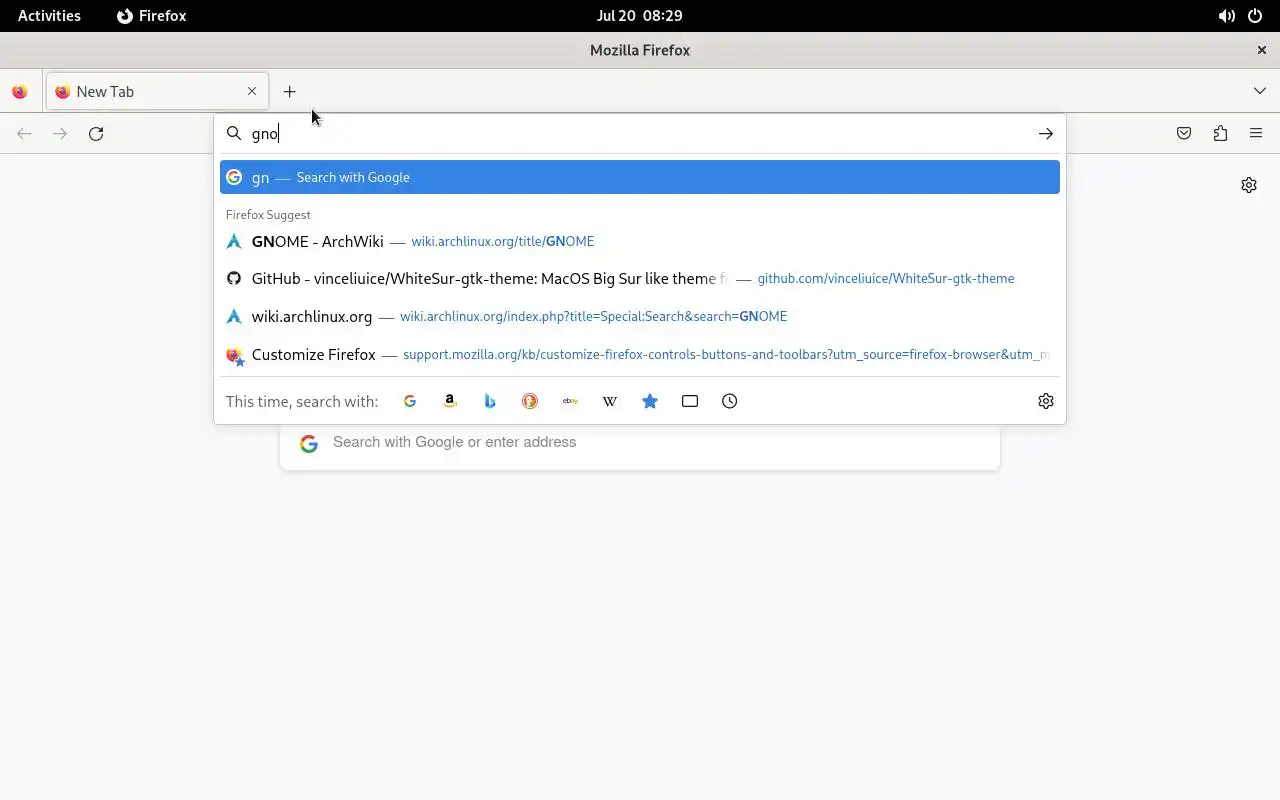Search open tabs with the tab icon

tap(690, 401)
